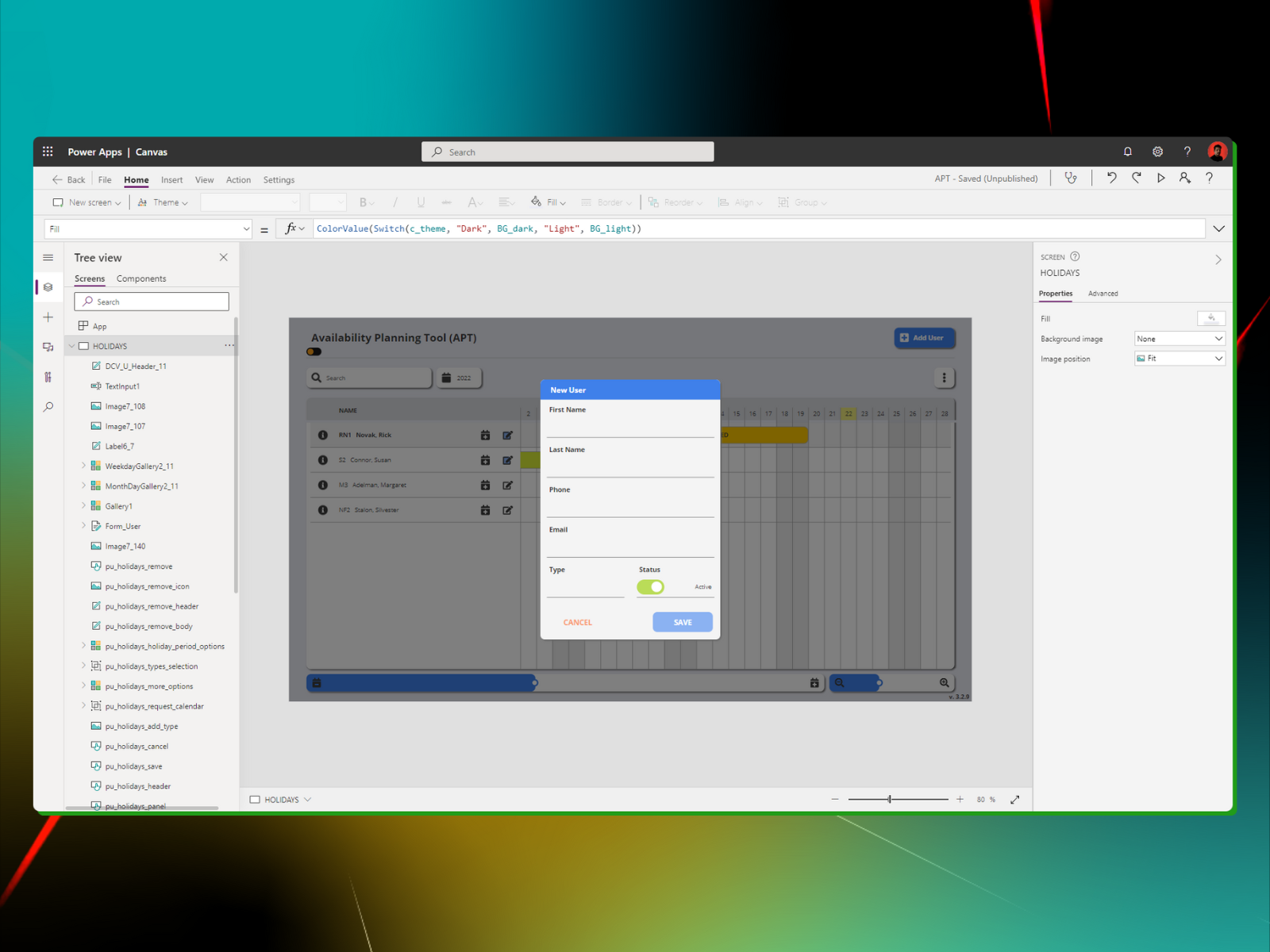The width and height of the screenshot is (1270, 952).
Task: Switch to the Components tab
Action: [x=141, y=278]
